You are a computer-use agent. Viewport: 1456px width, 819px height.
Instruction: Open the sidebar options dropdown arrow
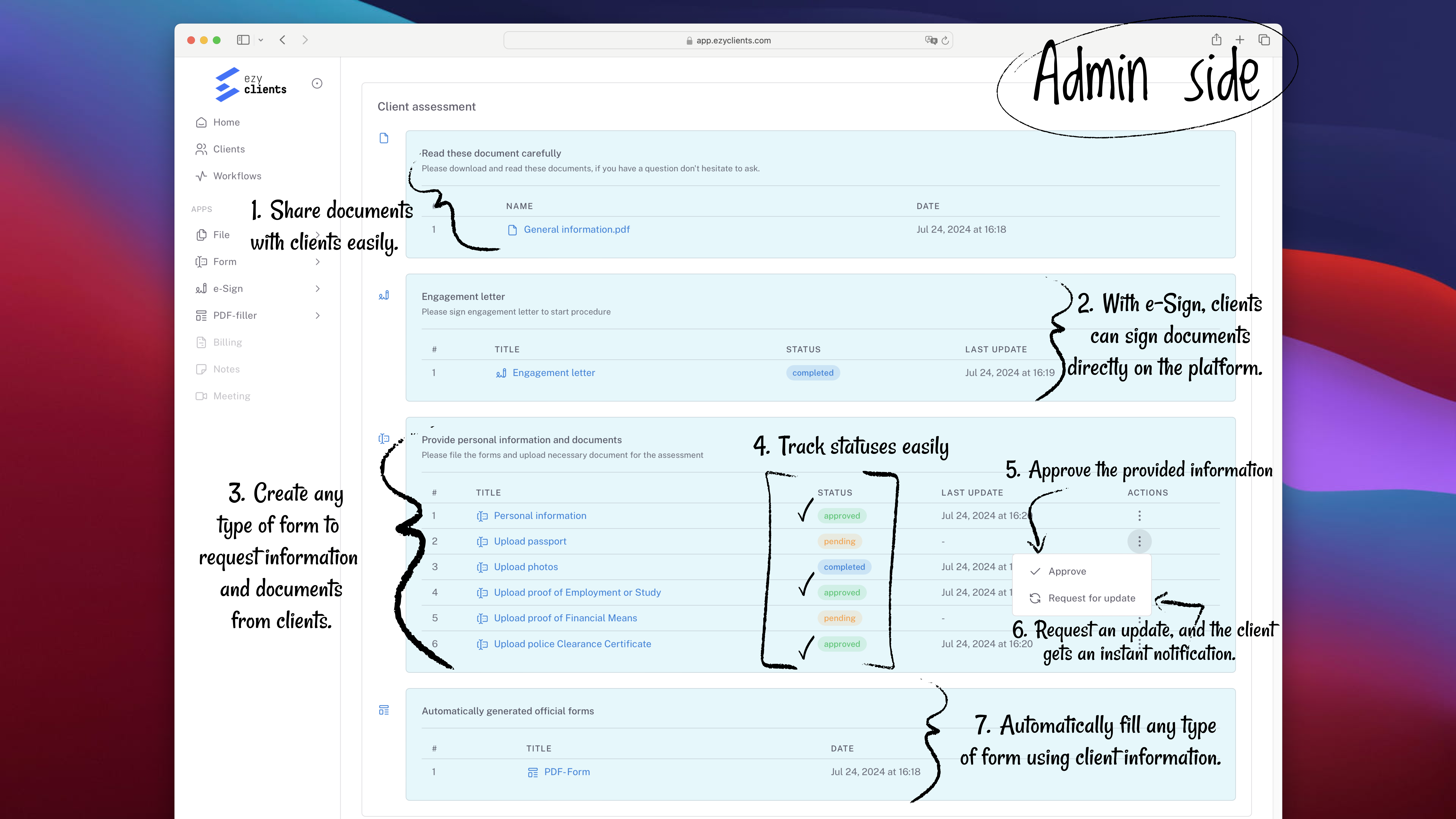tap(260, 40)
